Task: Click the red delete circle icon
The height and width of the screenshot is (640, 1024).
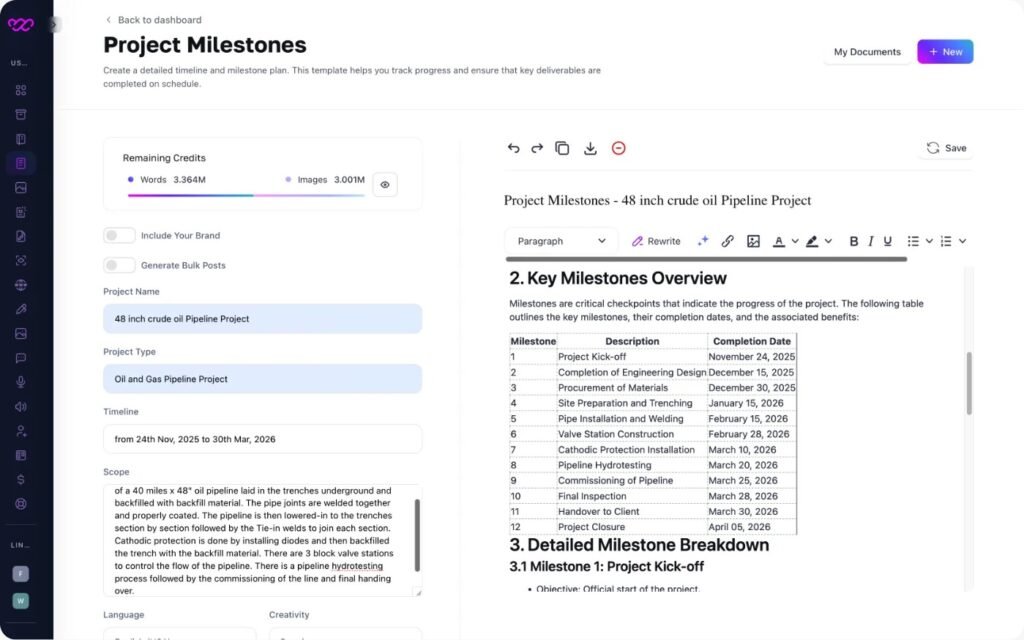Action: coord(618,148)
